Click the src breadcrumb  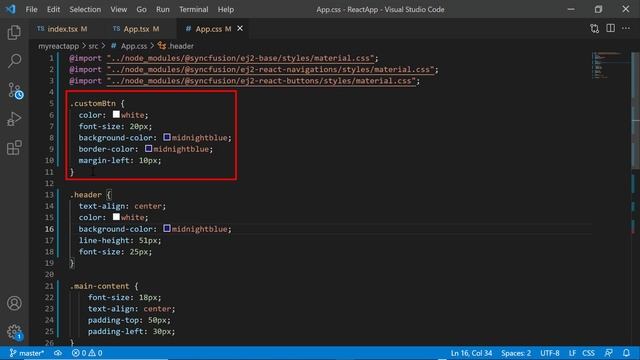(x=93, y=46)
